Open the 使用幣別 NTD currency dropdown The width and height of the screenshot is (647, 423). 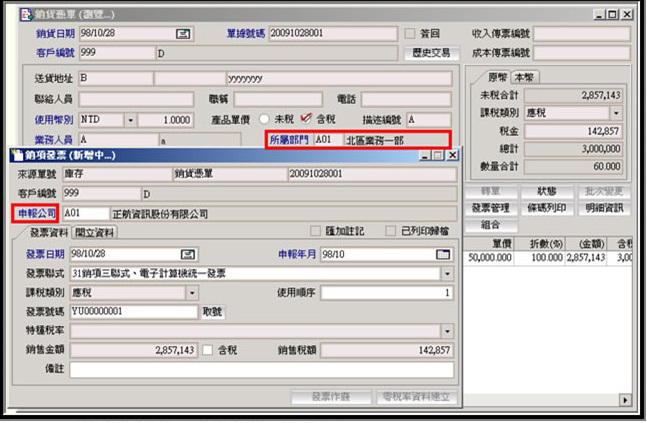(x=130, y=120)
